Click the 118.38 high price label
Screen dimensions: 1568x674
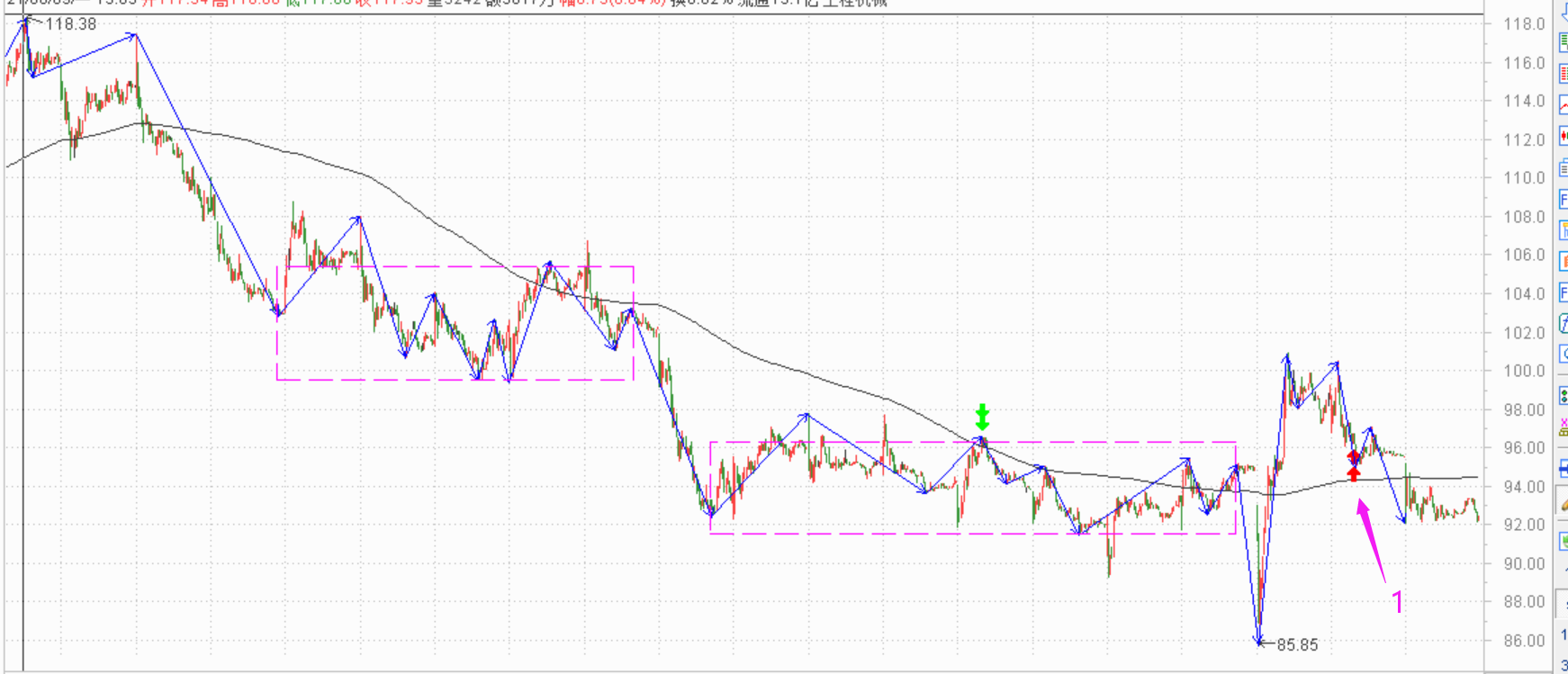point(70,24)
